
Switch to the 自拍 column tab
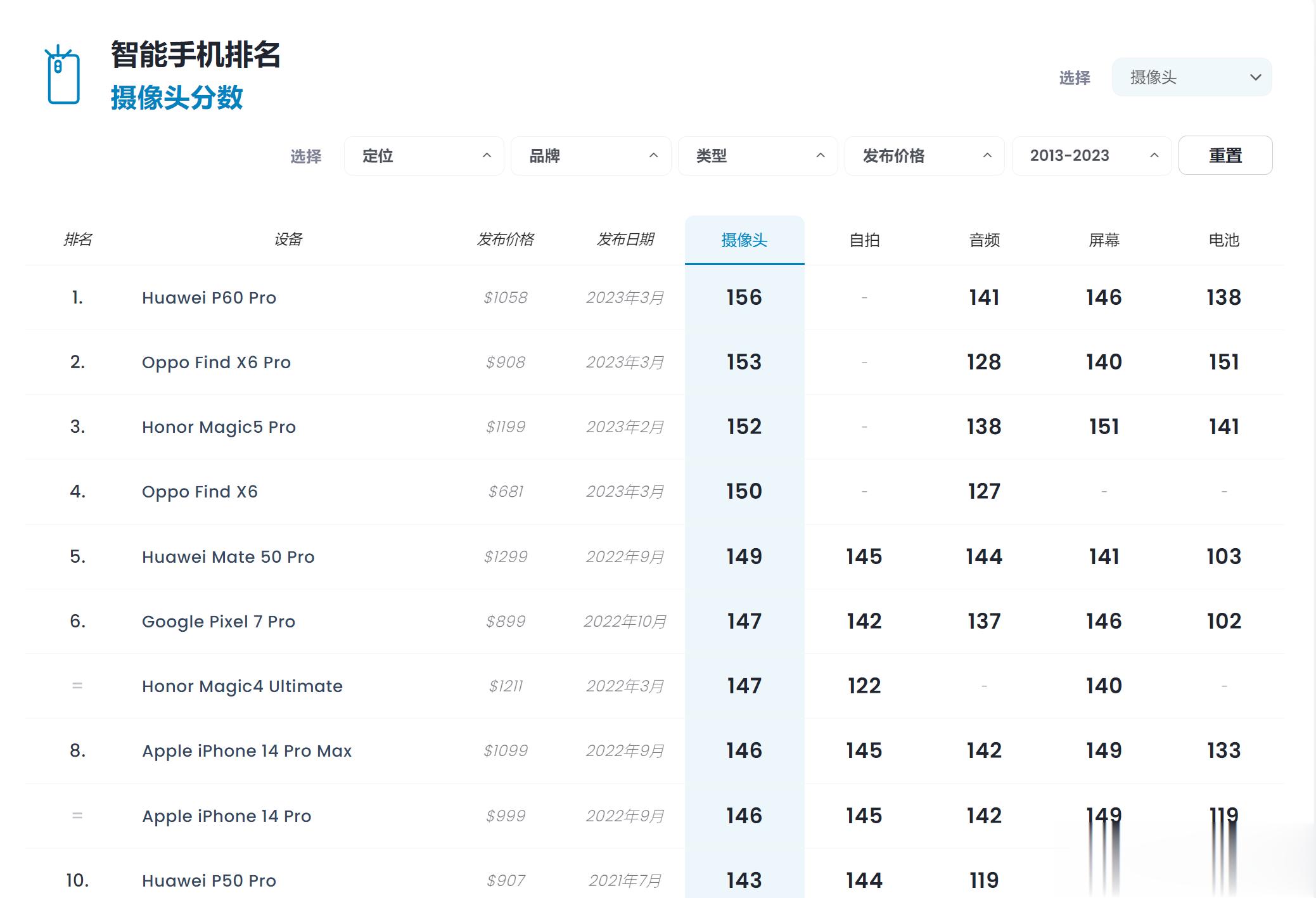864,240
